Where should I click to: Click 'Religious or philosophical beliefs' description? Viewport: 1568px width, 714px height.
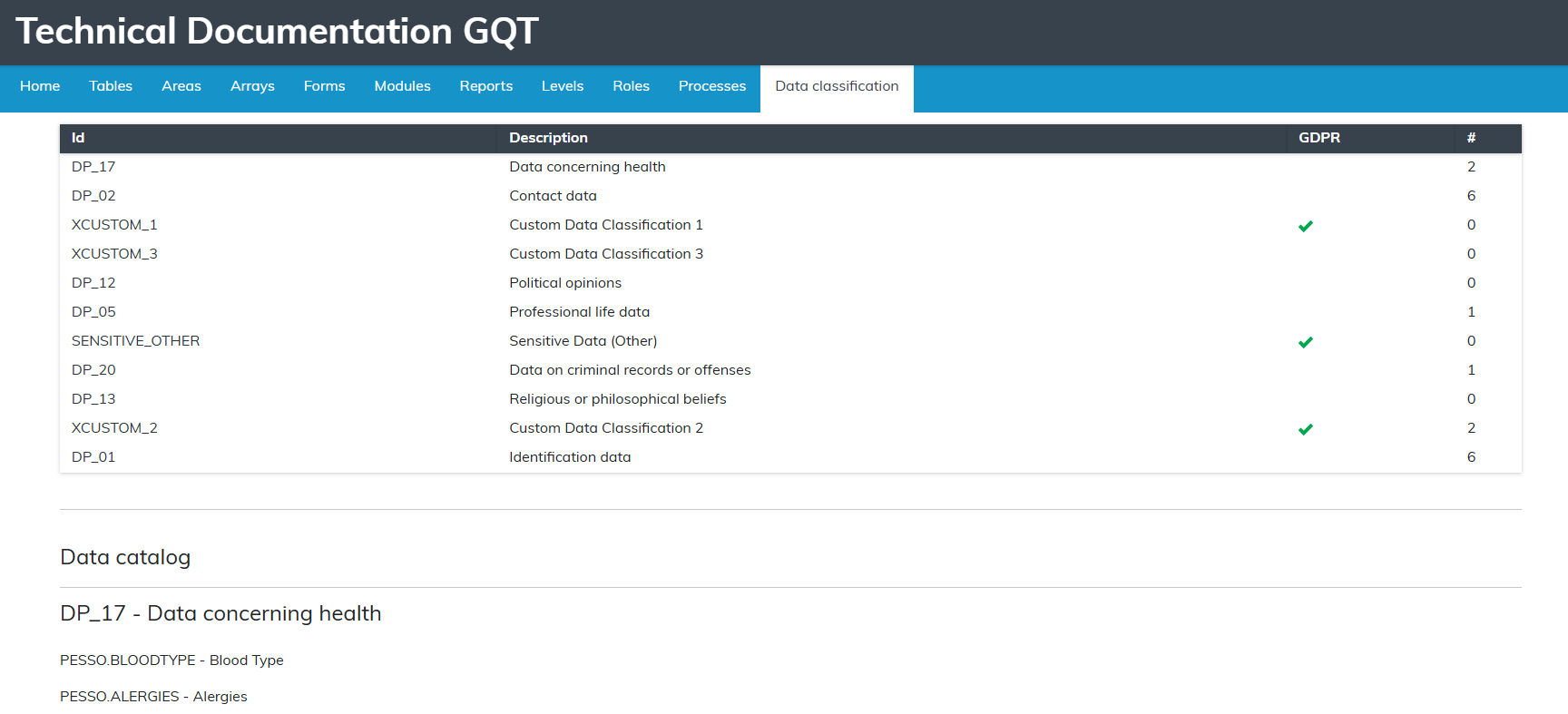point(618,399)
